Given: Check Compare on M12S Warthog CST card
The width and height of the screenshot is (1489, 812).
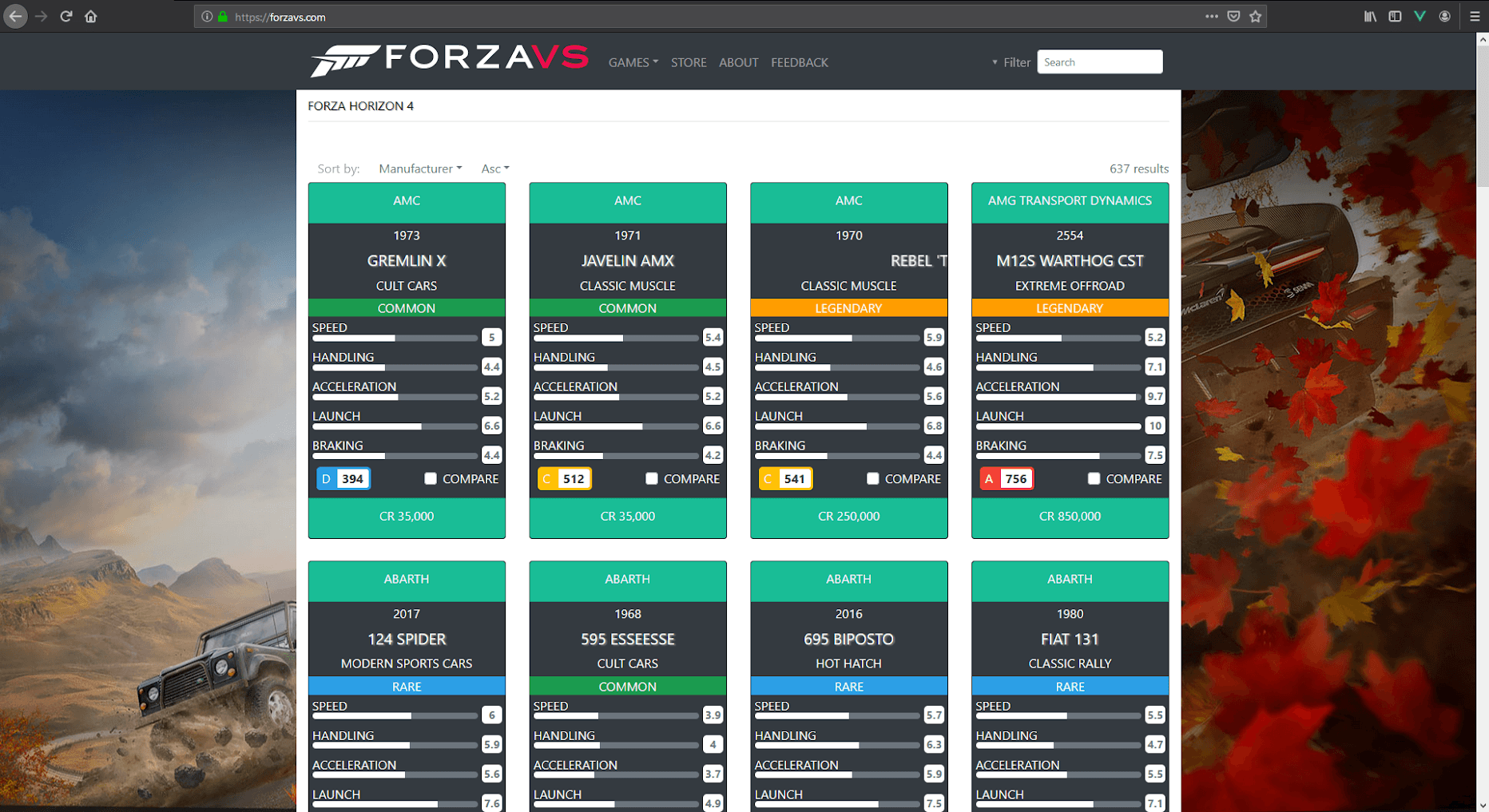Looking at the screenshot, I should tap(1094, 478).
